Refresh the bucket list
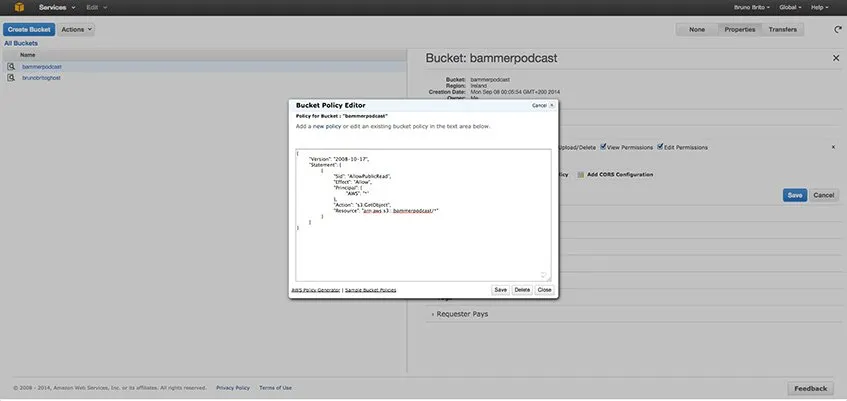 [x=838, y=30]
